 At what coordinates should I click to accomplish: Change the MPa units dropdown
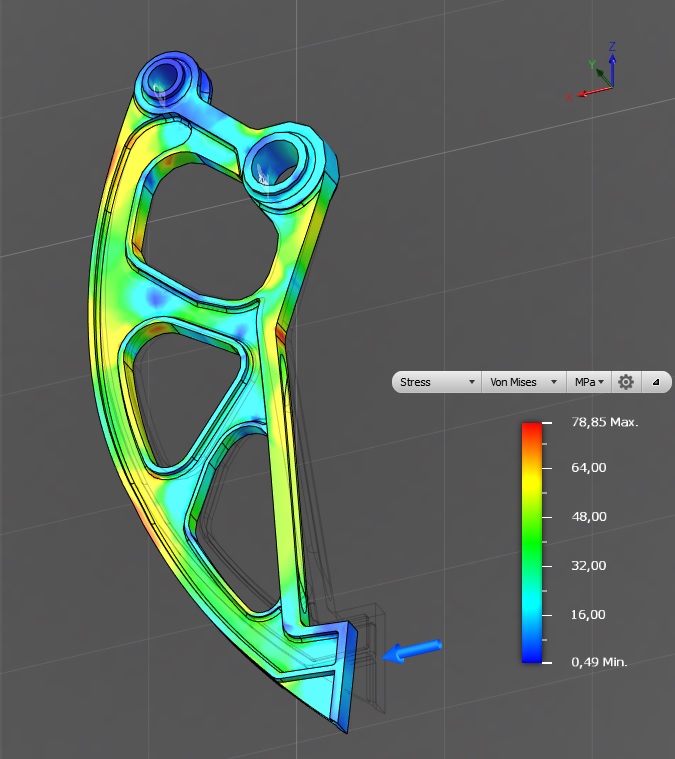coord(589,382)
